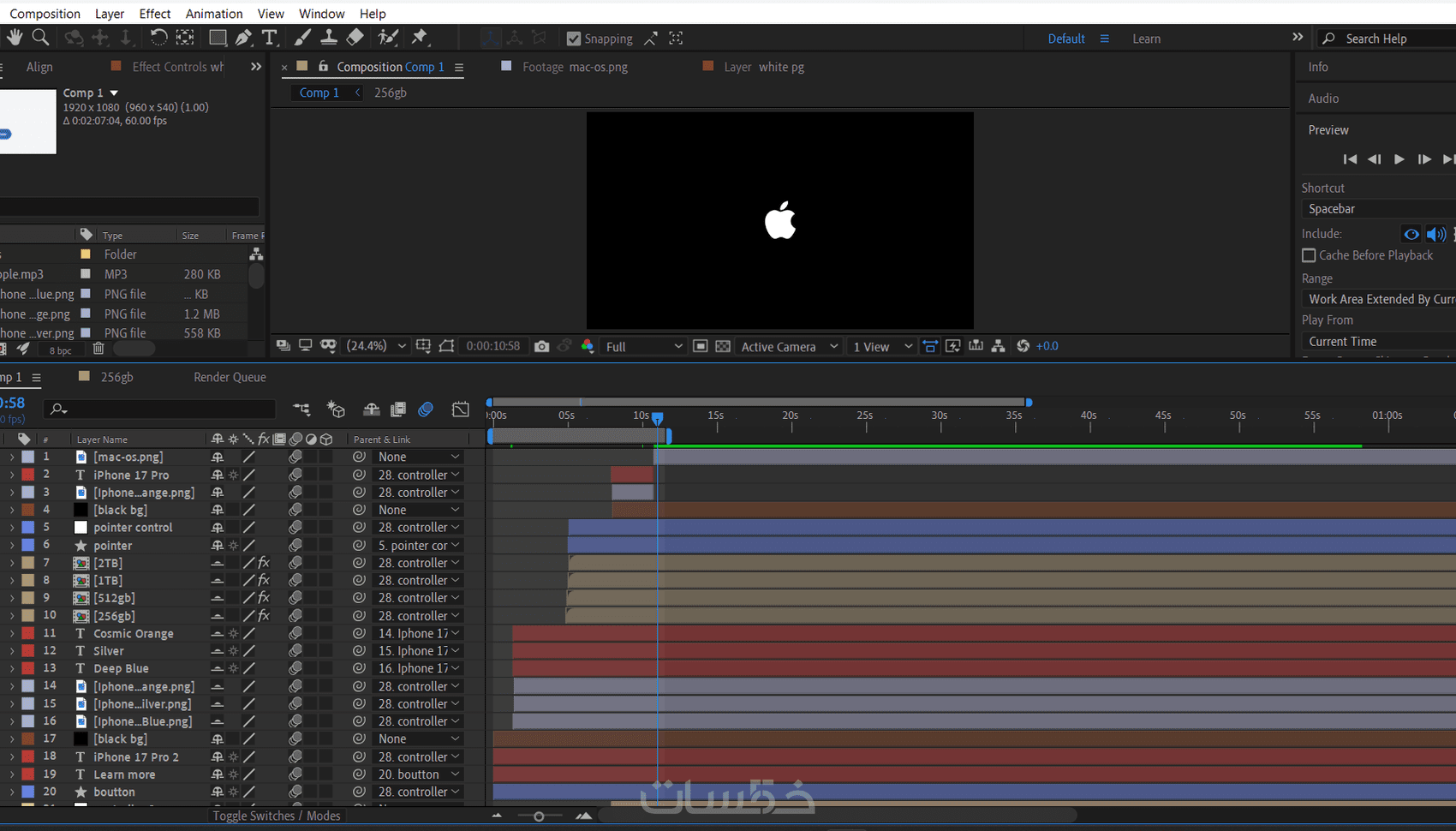Click the timeline zoom slider handle
This screenshot has height=831, width=1456.
(539, 816)
